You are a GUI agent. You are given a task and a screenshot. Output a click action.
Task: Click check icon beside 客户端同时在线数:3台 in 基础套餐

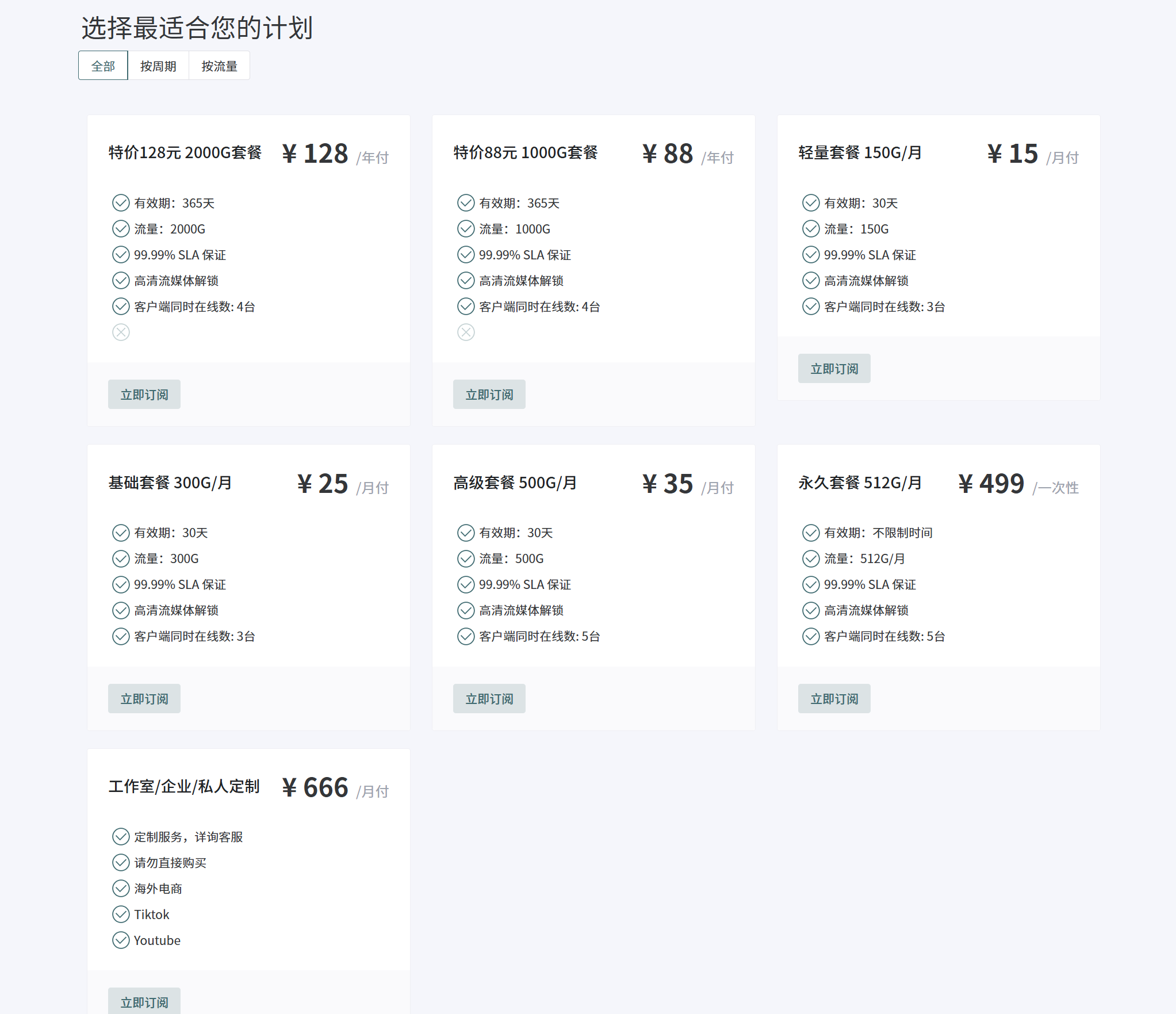121,636
